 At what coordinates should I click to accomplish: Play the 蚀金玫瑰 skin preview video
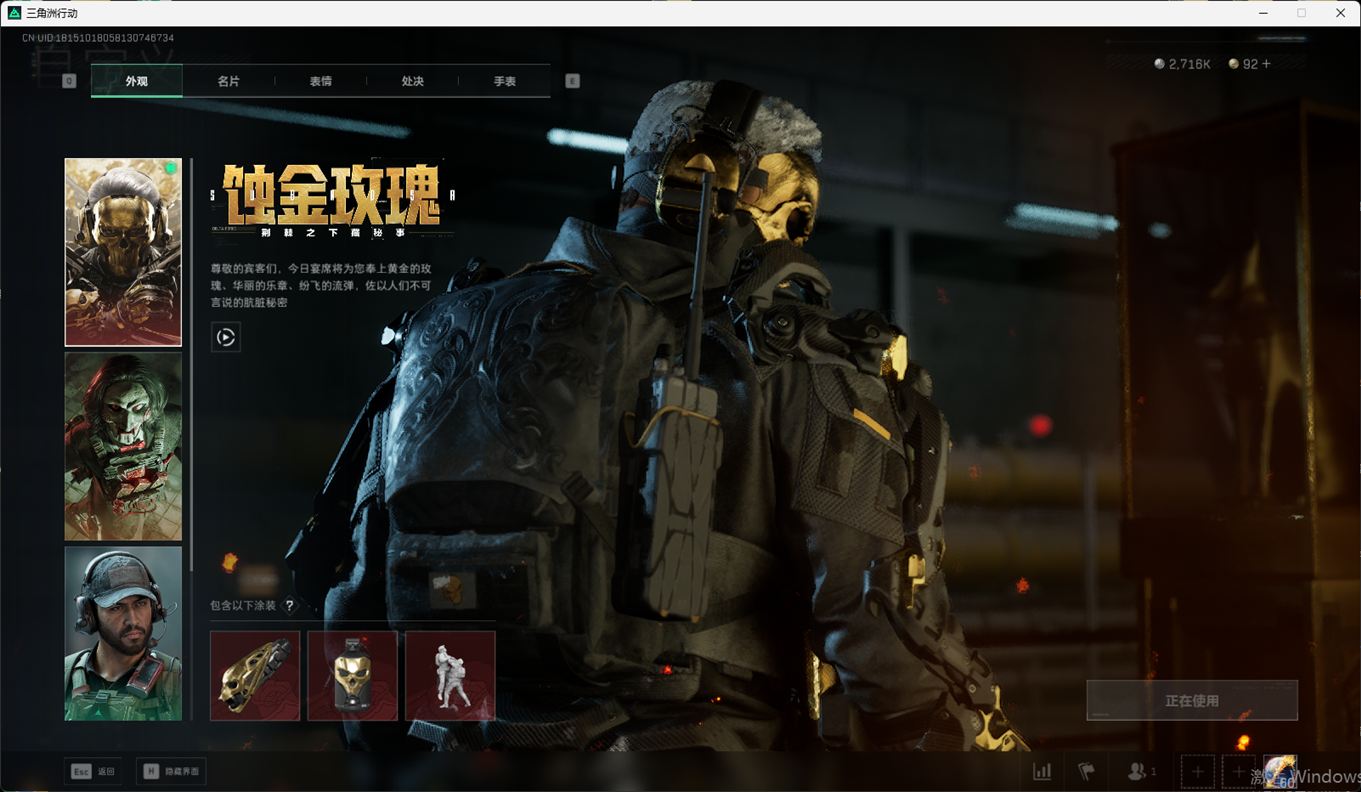point(226,337)
